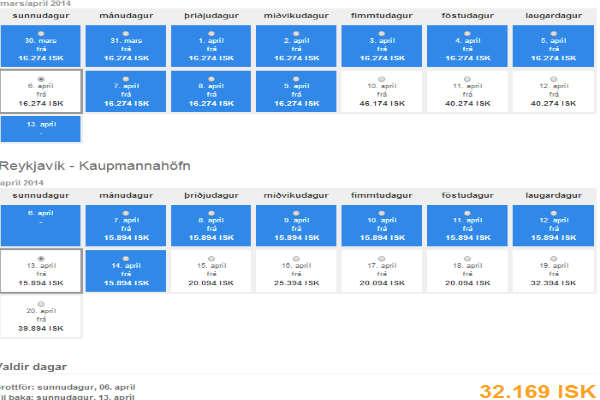Click the 32.169 ISK total price
Image resolution: width=600 pixels, height=400 pixels.
pos(536,389)
